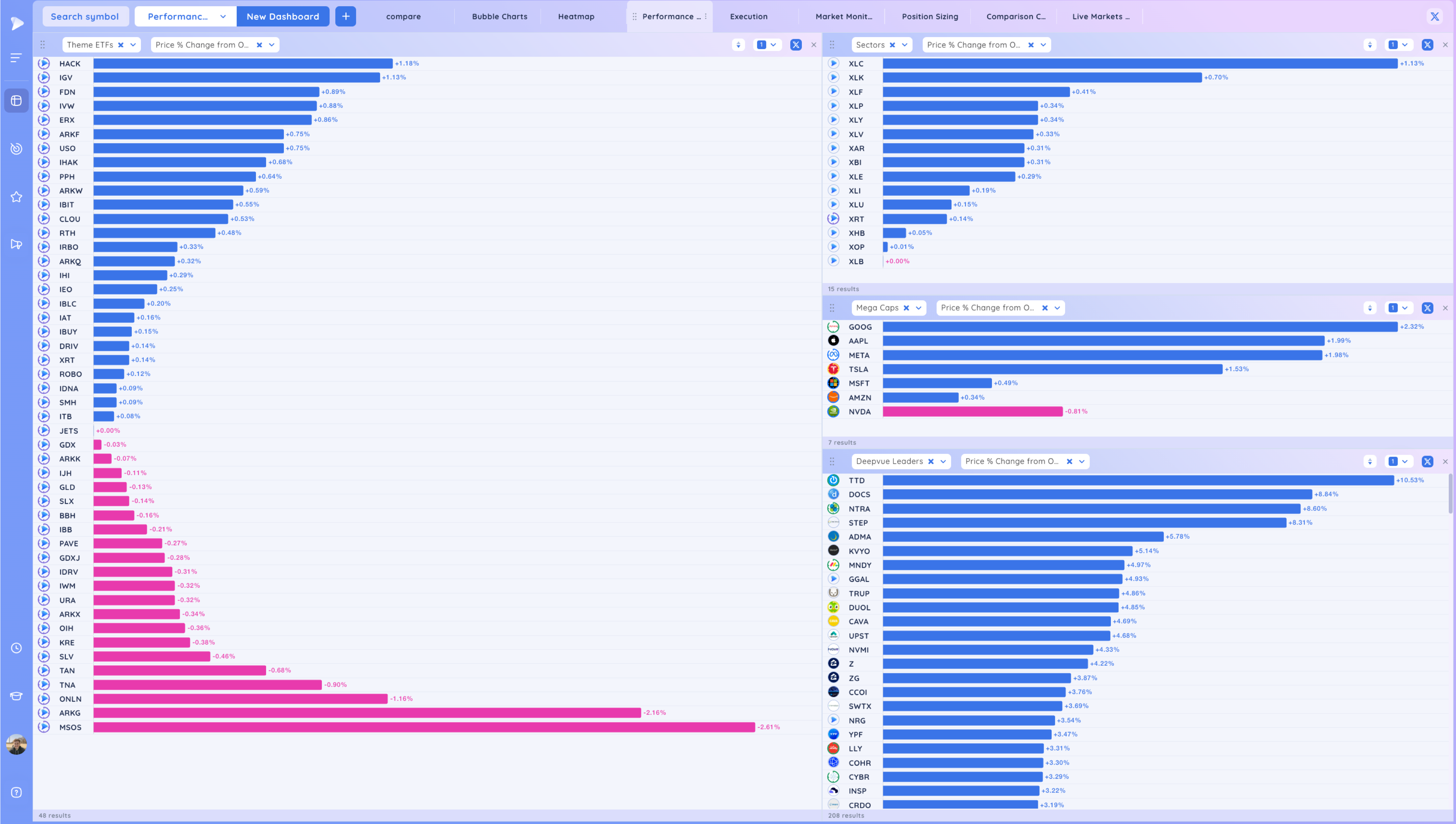Screen dimensions: 1456x824
Task: Click the help question mark icon
Action: tap(16, 792)
